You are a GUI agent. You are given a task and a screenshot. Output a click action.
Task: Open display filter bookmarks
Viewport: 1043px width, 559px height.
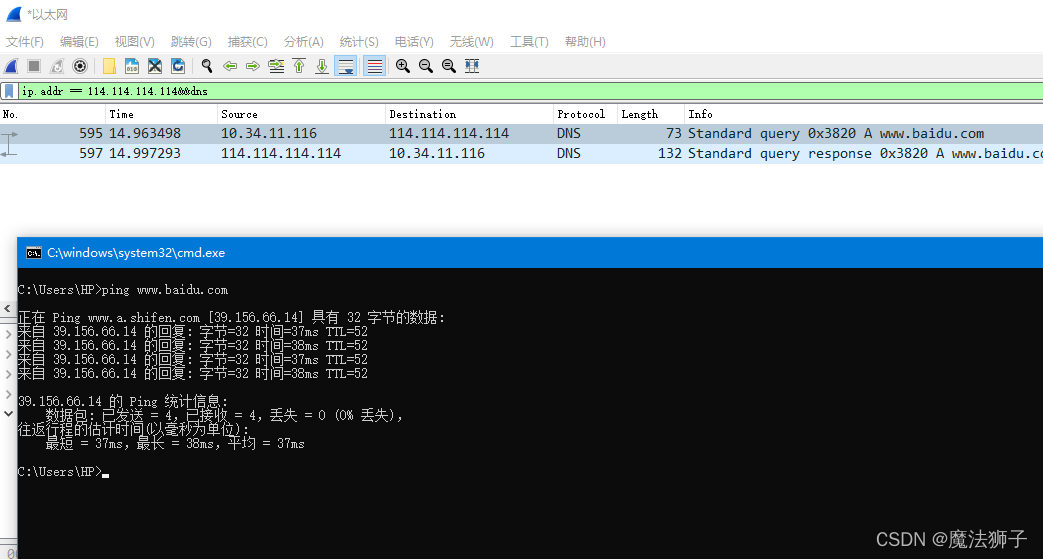(9, 91)
